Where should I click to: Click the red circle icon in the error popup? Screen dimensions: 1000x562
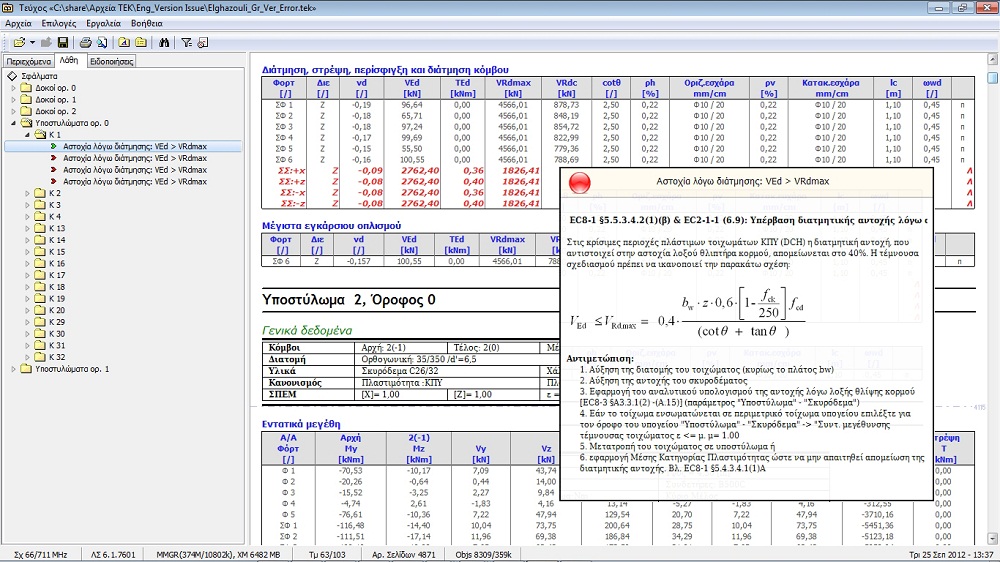point(579,182)
